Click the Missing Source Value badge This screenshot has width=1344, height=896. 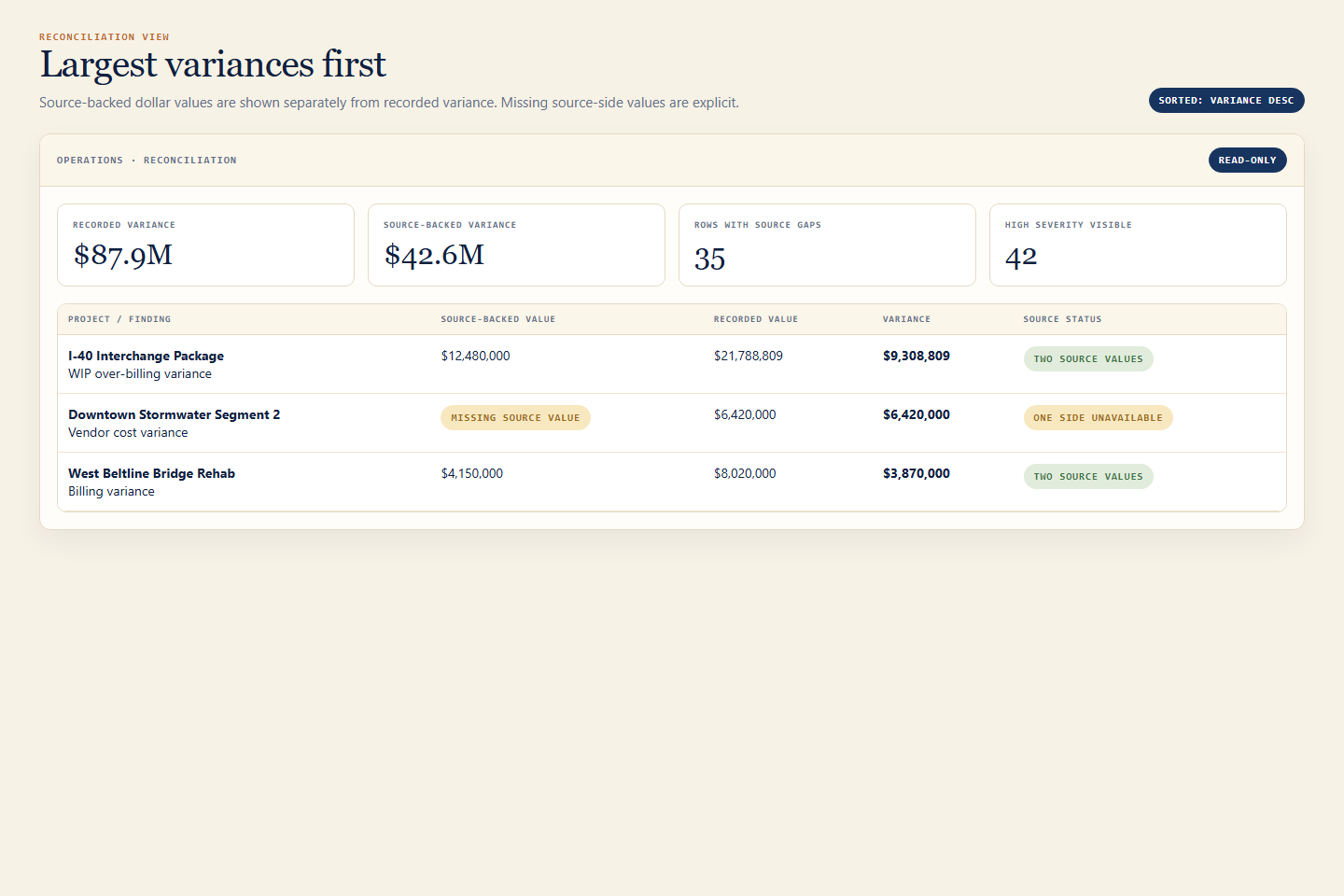[x=515, y=418]
